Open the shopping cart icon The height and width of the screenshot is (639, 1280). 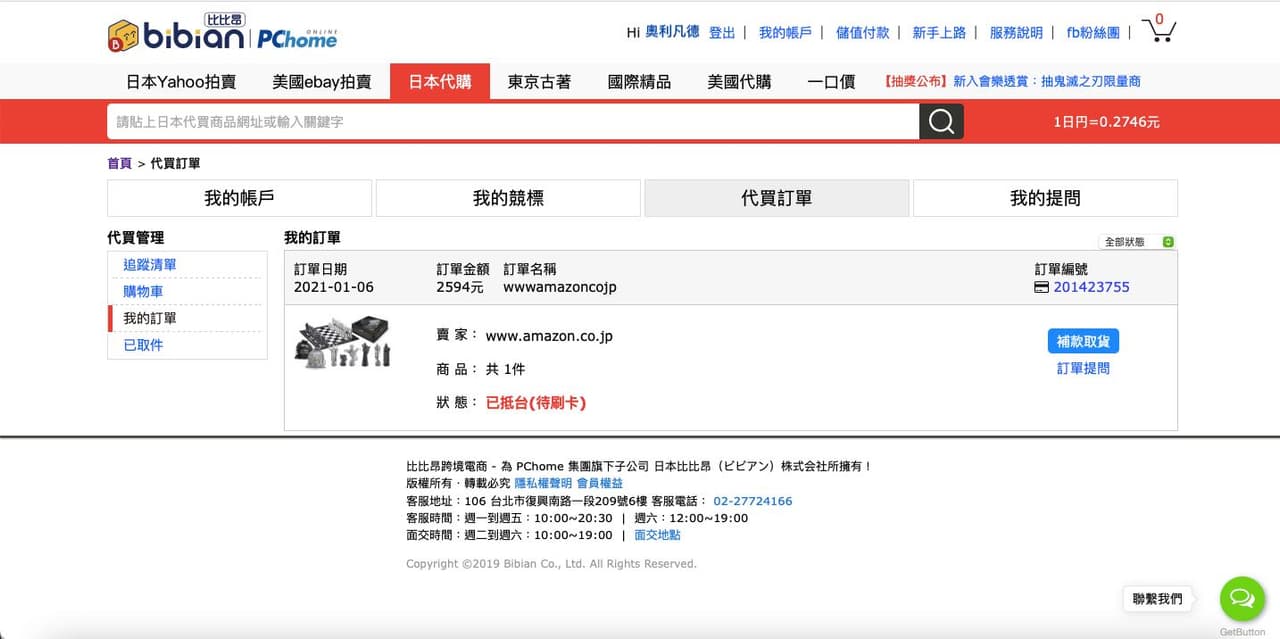click(x=1159, y=29)
